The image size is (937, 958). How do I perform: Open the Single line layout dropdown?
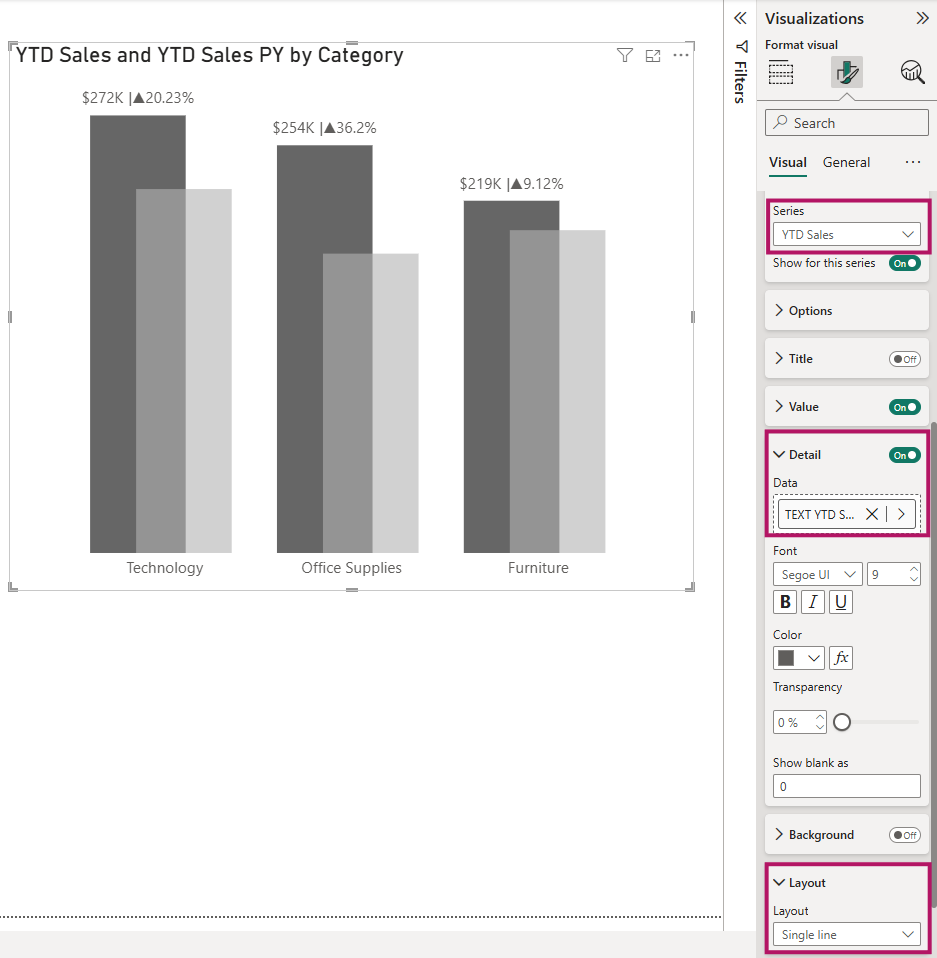pyautogui.click(x=847, y=935)
